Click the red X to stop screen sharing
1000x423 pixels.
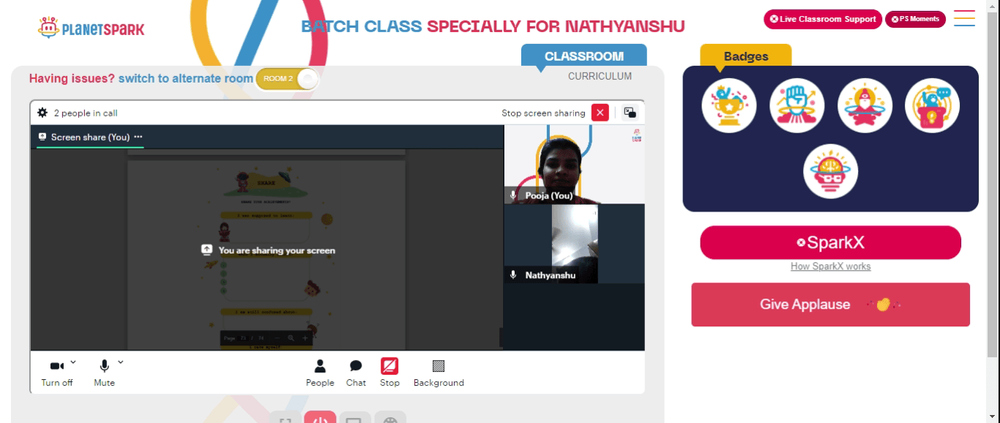tap(600, 112)
